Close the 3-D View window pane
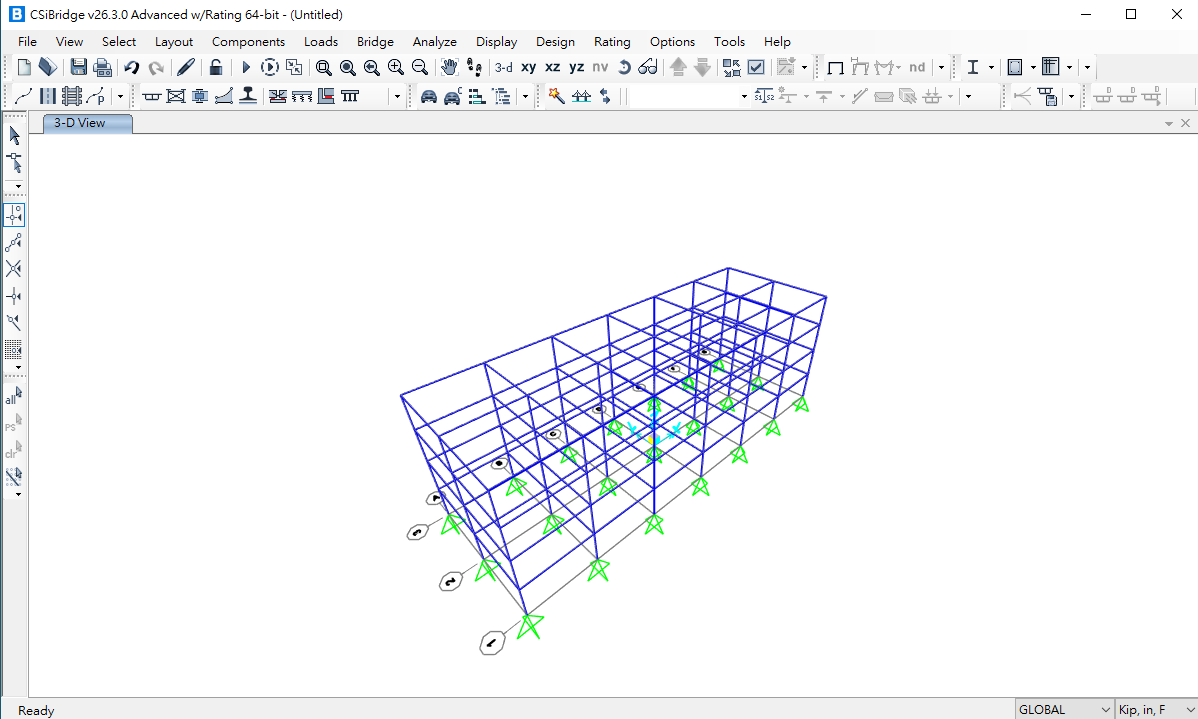Image resolution: width=1198 pixels, height=719 pixels. pos(1185,123)
